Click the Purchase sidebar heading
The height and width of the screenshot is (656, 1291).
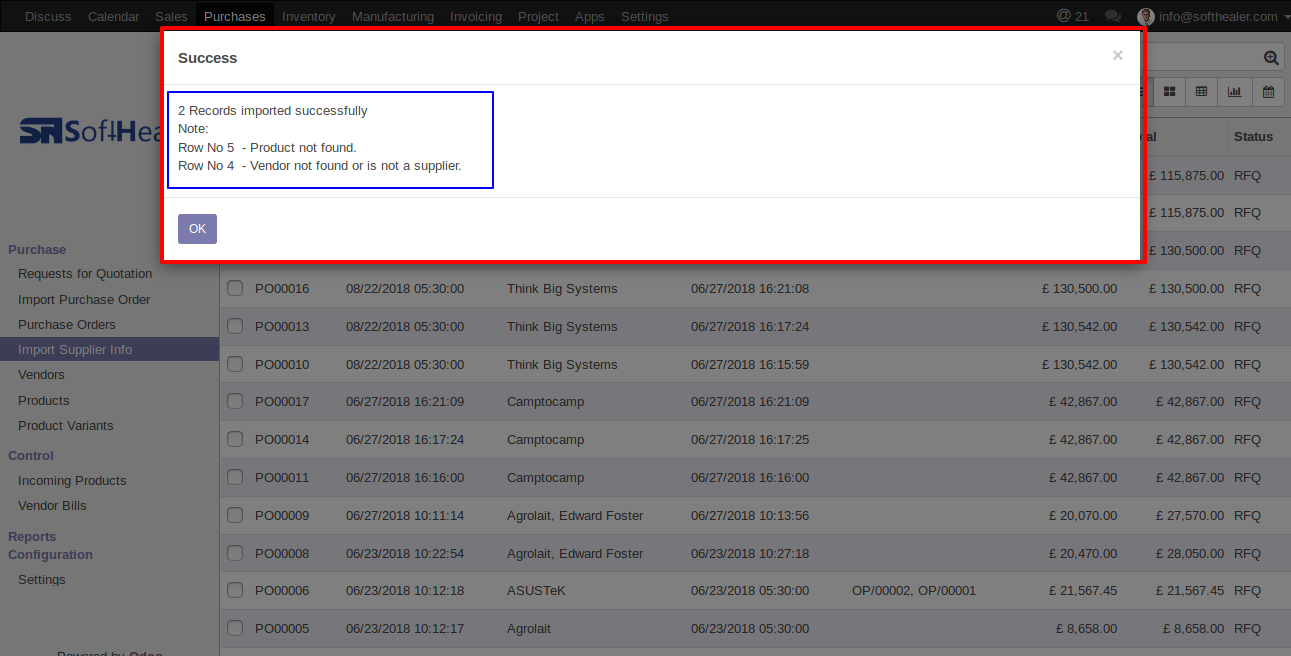(x=37, y=250)
